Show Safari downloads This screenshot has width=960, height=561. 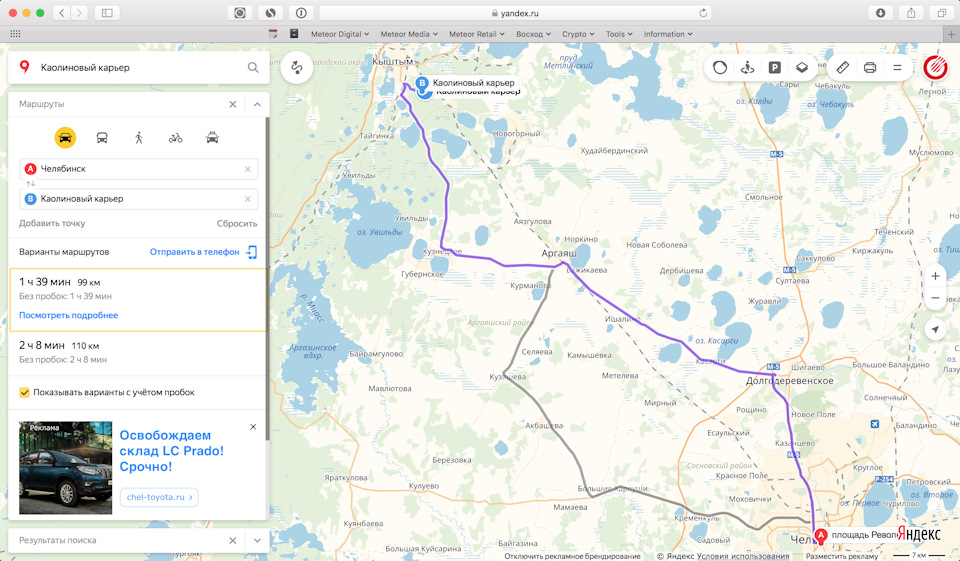pos(880,13)
